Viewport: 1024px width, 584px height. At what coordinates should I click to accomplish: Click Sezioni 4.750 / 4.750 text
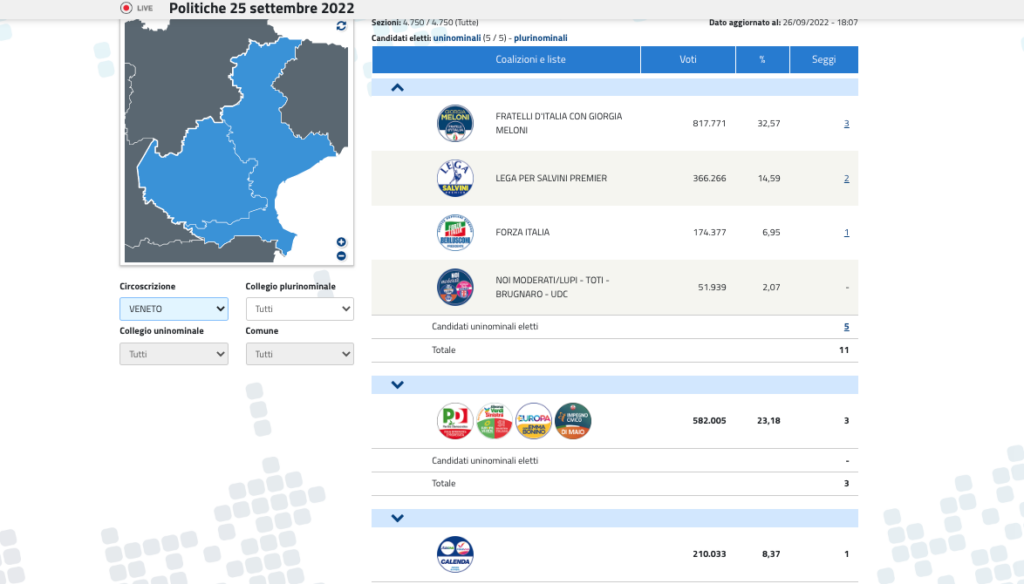click(424, 22)
